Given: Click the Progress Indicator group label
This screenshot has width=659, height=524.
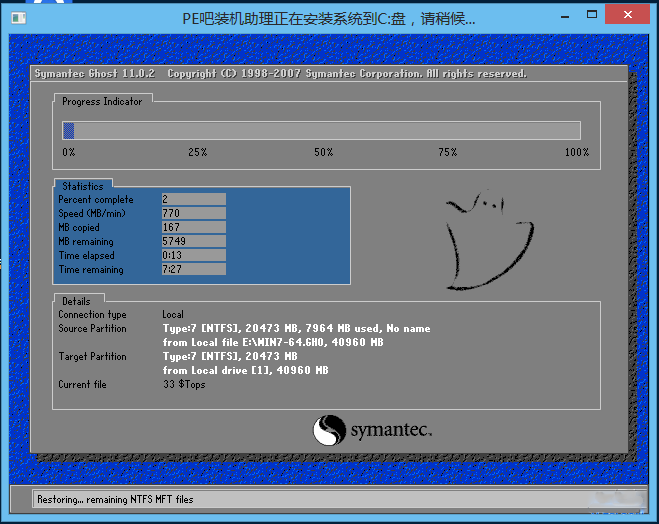Looking at the screenshot, I should pyautogui.click(x=102, y=101).
